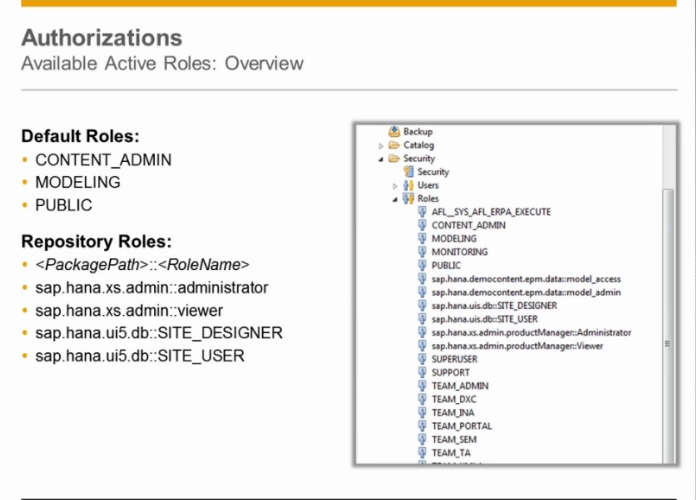Image resolution: width=696 pixels, height=500 pixels.
Task: Click the 'Available Active Roles: Overview' subtitle
Action: [162, 63]
